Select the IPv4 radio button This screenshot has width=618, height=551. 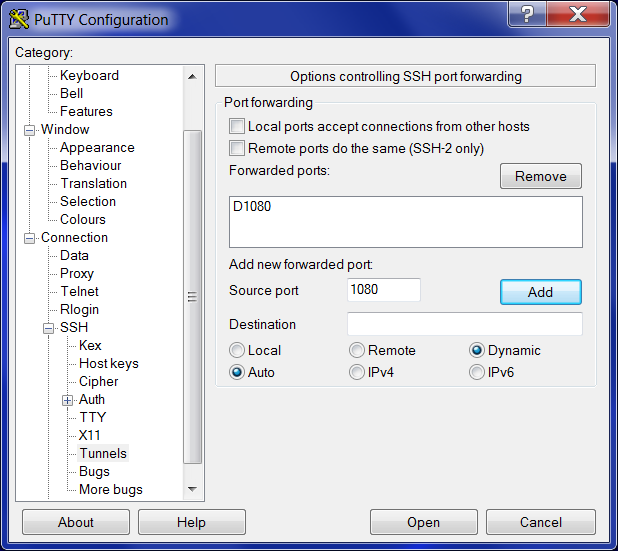tap(357, 373)
